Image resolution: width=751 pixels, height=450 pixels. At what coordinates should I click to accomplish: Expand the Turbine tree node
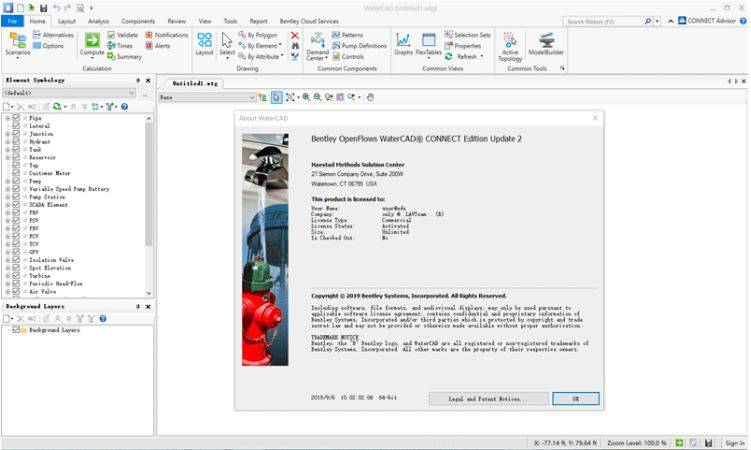[8, 276]
